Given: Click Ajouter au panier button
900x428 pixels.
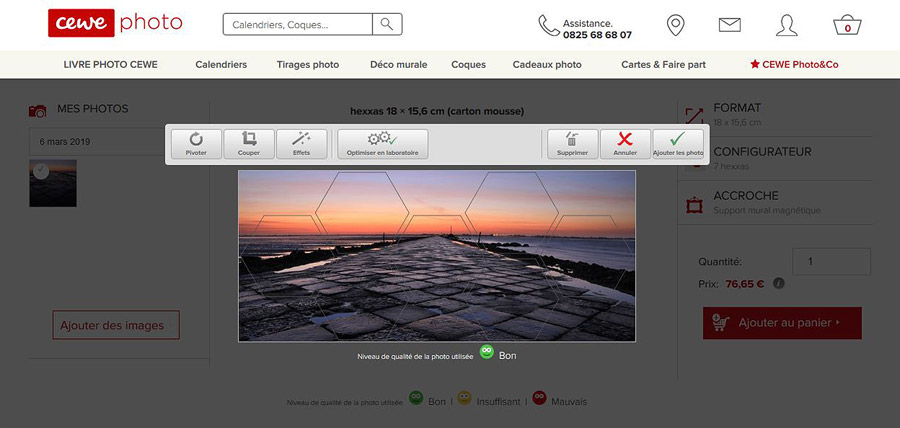Looking at the screenshot, I should (782, 323).
